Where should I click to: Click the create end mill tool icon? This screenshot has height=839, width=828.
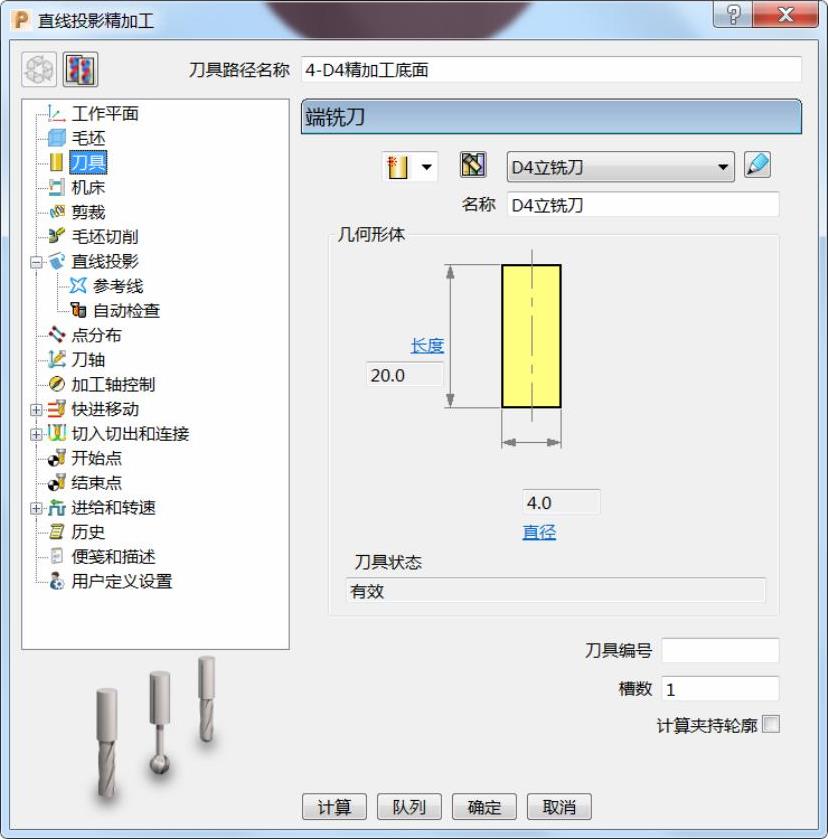[x=398, y=166]
